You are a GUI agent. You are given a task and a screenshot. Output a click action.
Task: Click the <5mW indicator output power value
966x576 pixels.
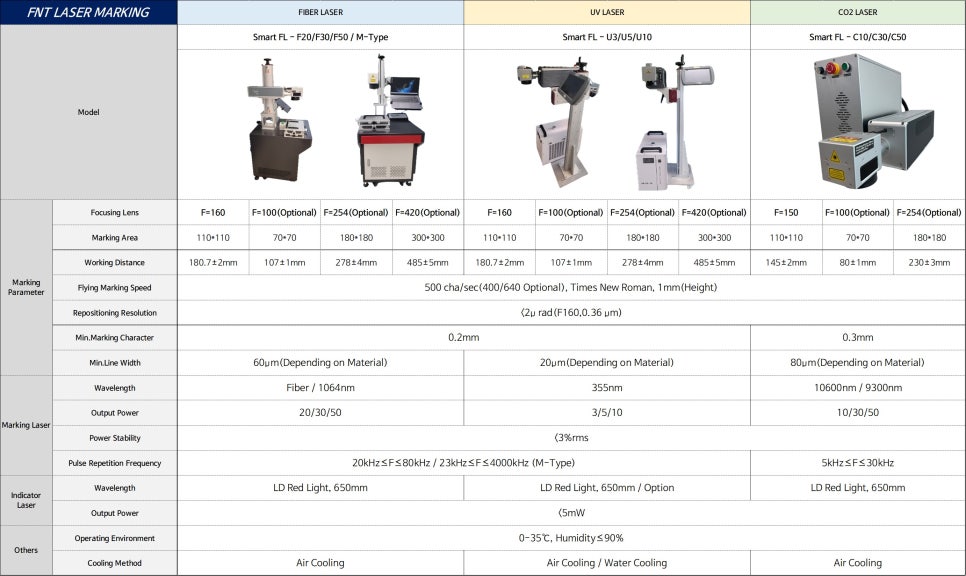[571, 513]
